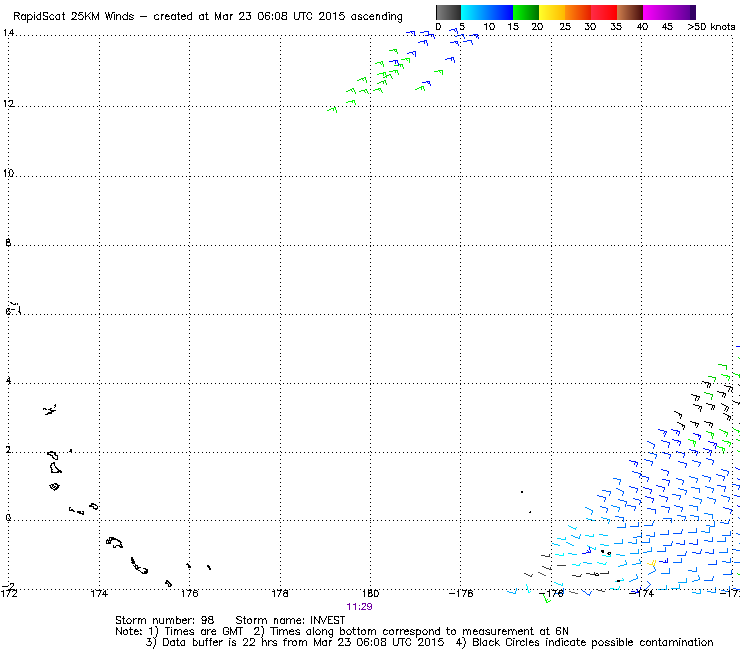Click the '12' latitude axis label
The image size is (740, 650).
coord(8,103)
